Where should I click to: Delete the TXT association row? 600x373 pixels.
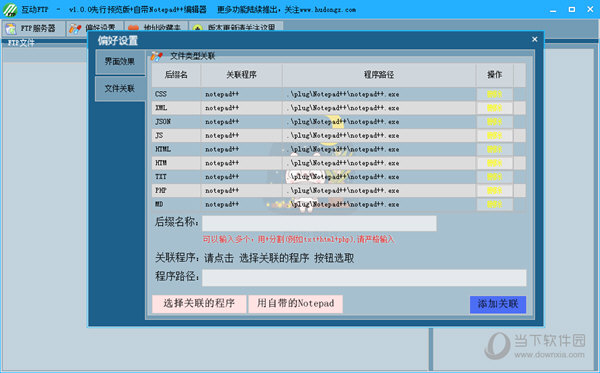point(494,177)
